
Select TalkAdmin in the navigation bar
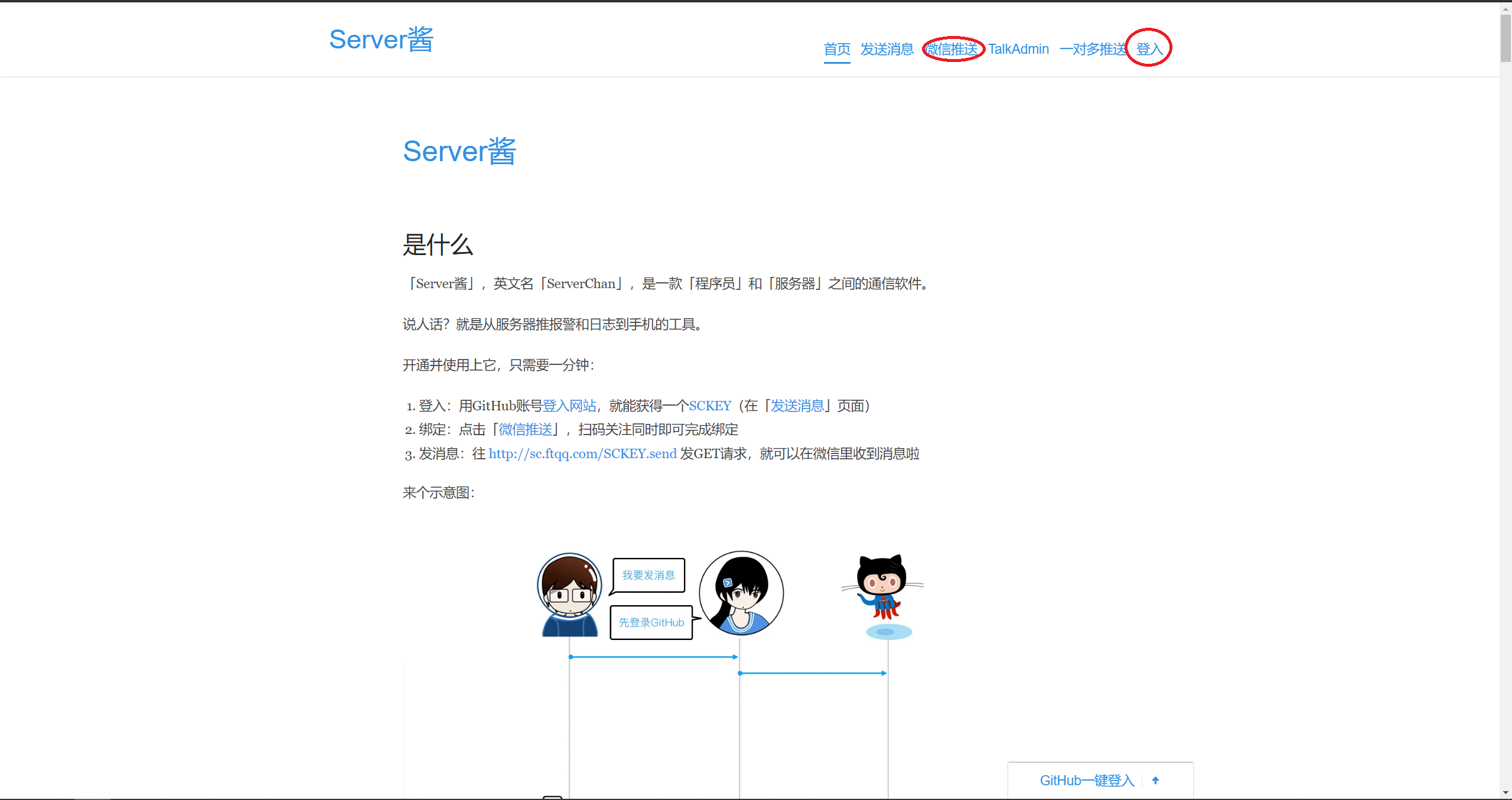point(1019,49)
